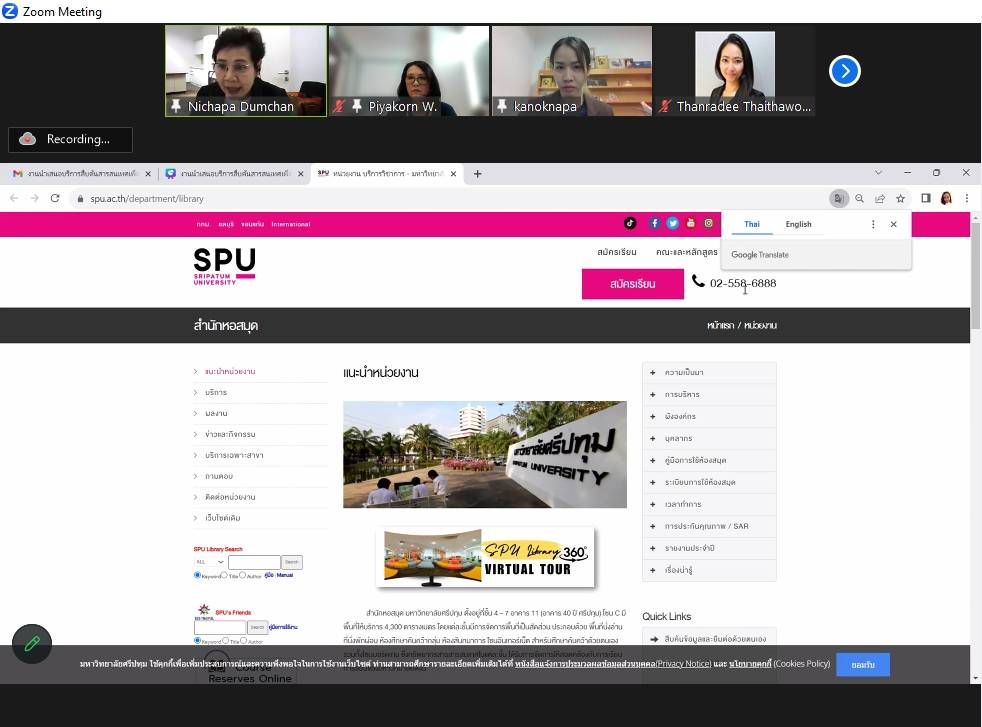Open the TikTok social icon
The height and width of the screenshot is (727, 982).
tap(630, 223)
